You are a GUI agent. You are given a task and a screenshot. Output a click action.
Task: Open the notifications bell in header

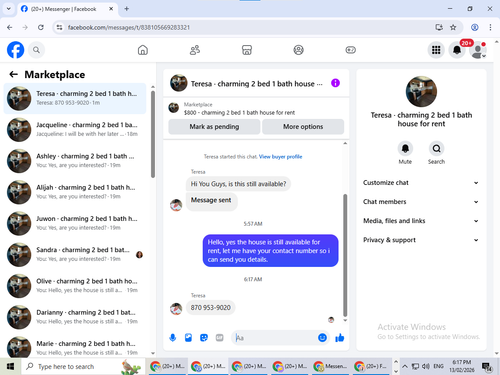click(457, 50)
